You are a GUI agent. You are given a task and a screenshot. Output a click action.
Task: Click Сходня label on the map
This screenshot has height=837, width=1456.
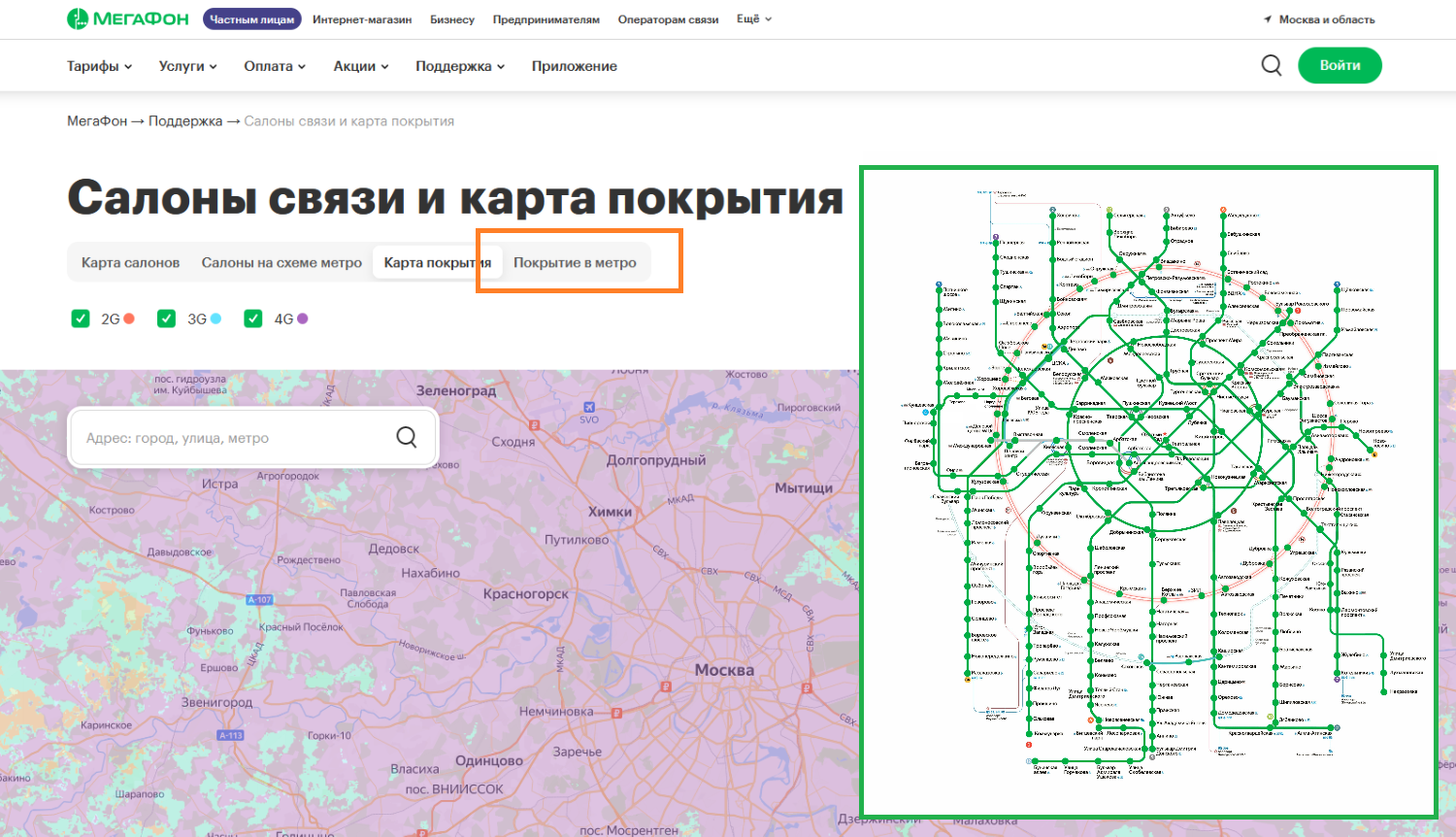513,442
